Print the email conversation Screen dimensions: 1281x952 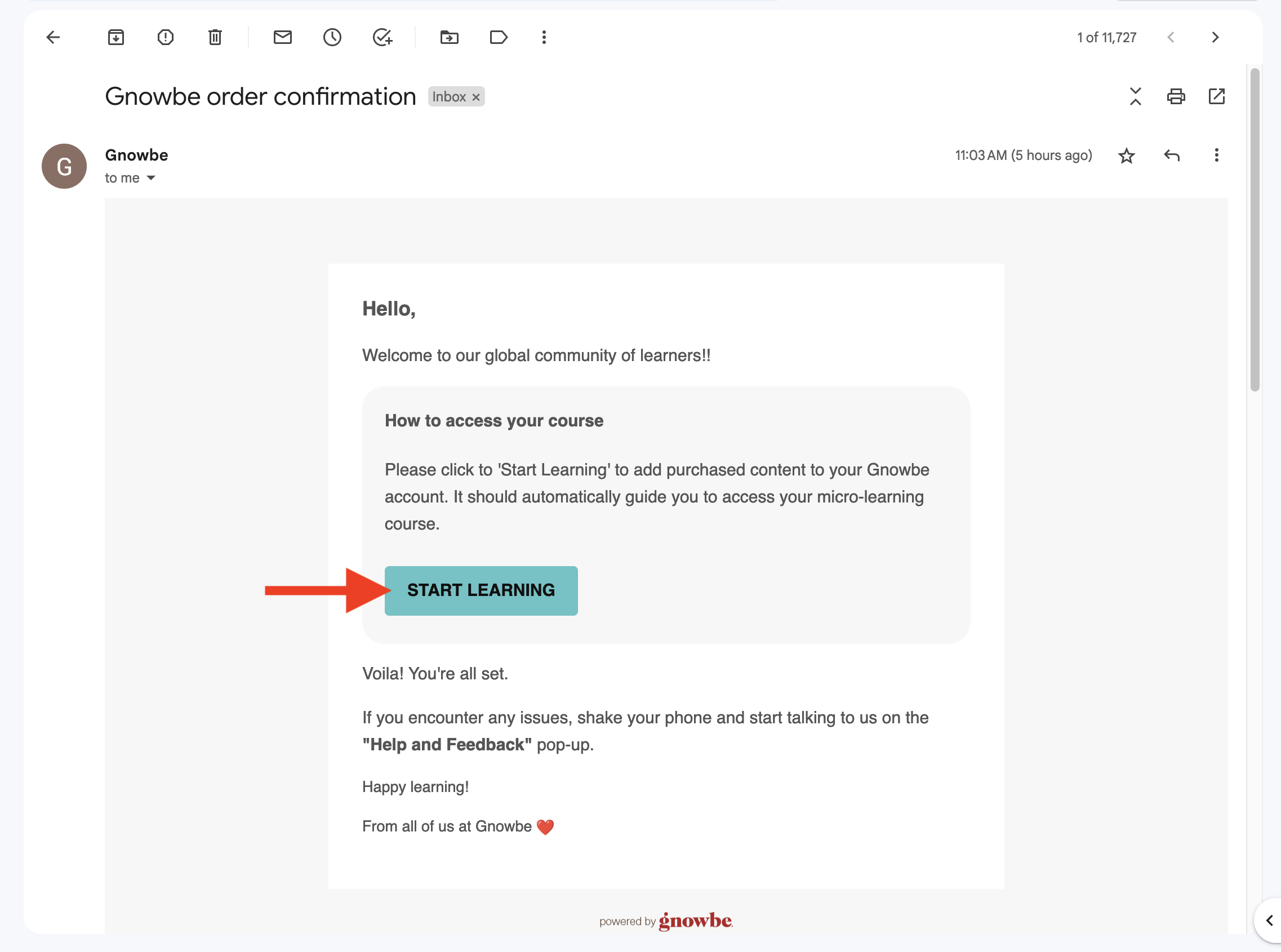coord(1176,96)
